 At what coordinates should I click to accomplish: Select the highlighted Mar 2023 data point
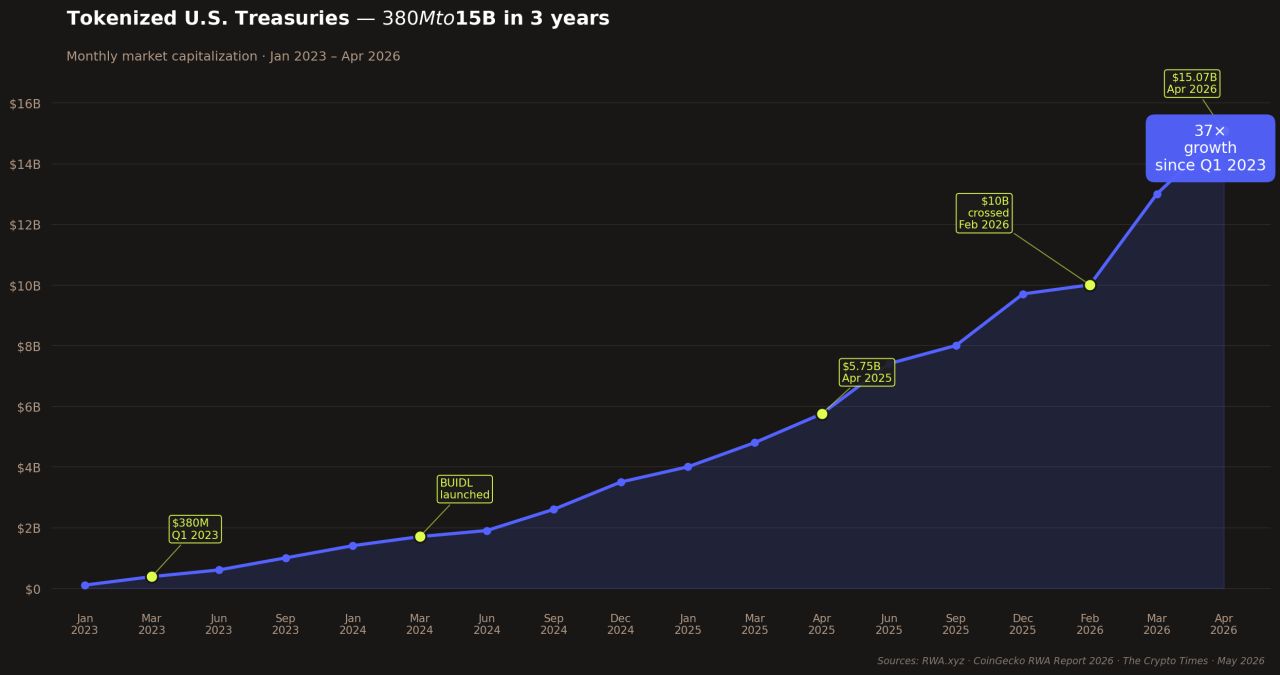[152, 577]
